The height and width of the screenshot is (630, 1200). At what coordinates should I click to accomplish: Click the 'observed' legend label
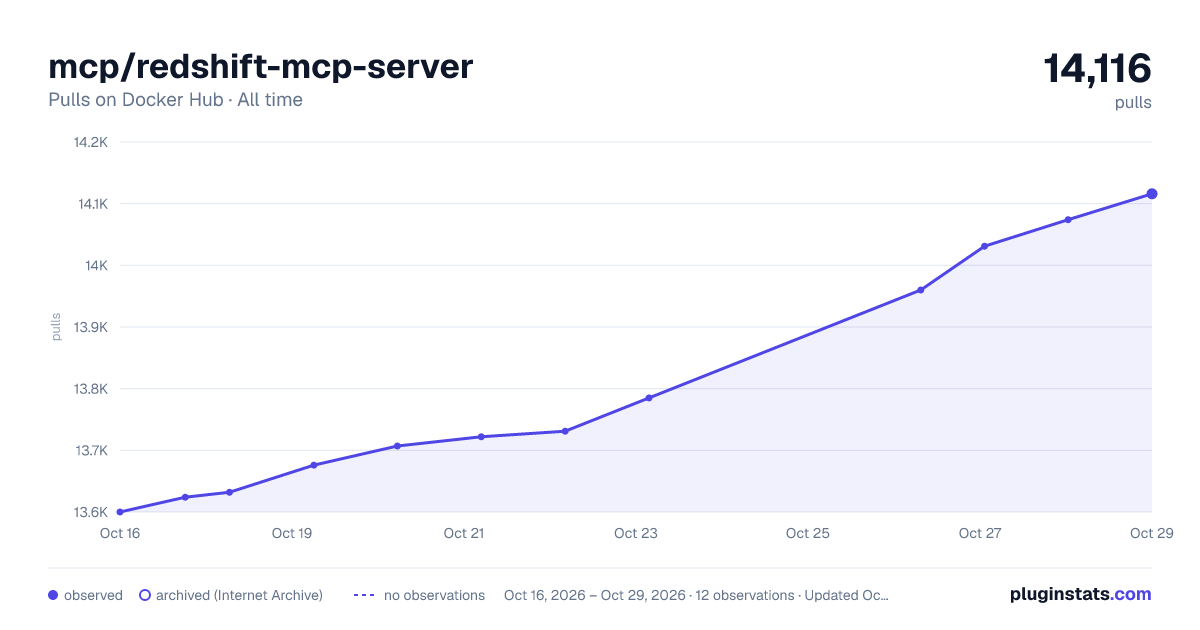(x=93, y=595)
